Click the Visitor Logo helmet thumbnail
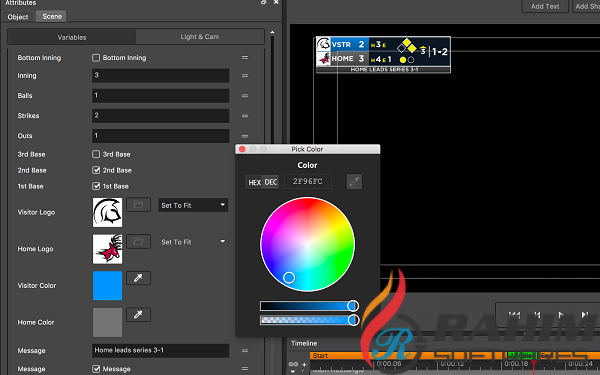The image size is (600, 375). coord(108,212)
